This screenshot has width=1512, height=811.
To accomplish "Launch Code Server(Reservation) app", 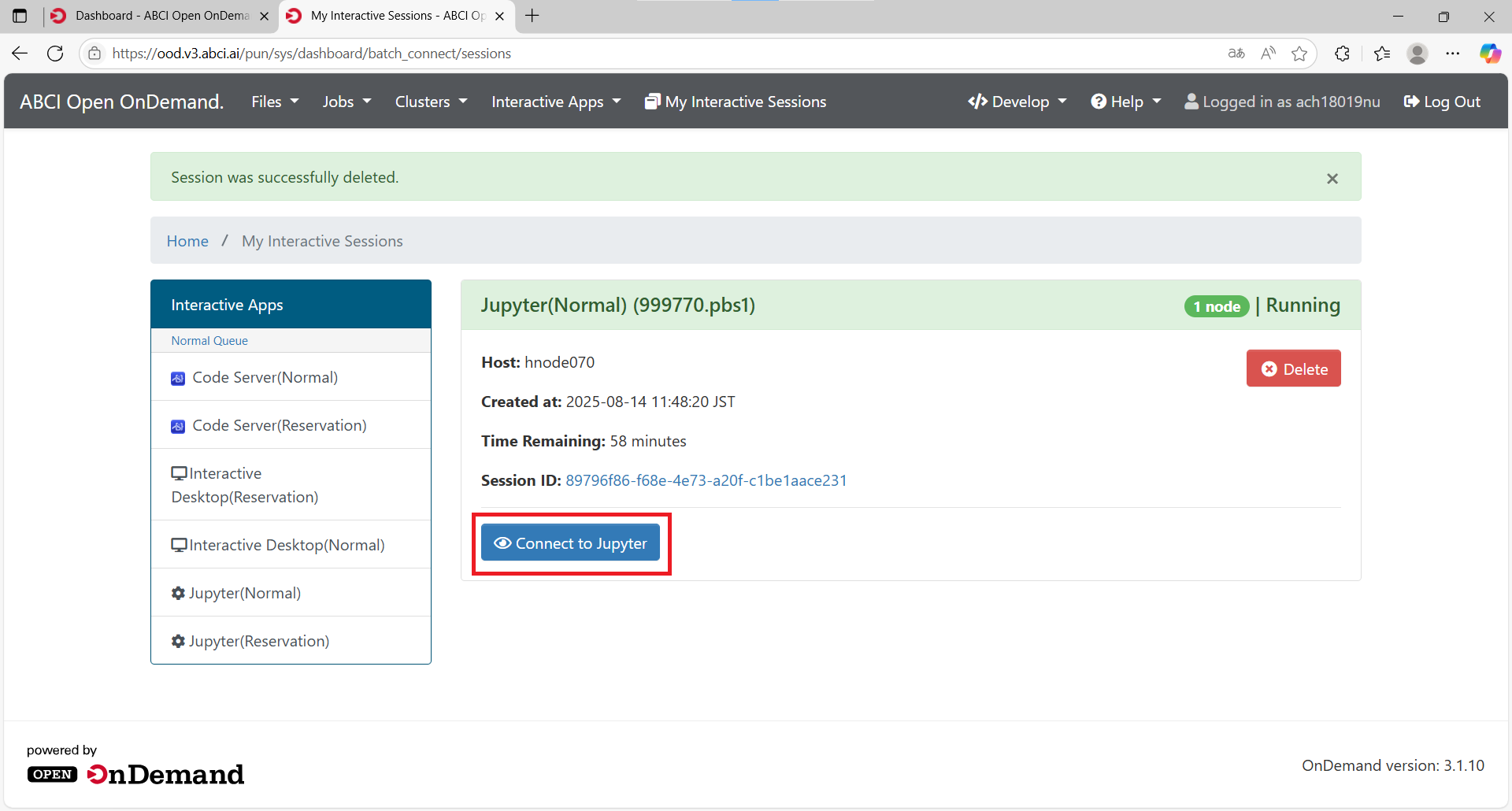I will (x=291, y=425).
